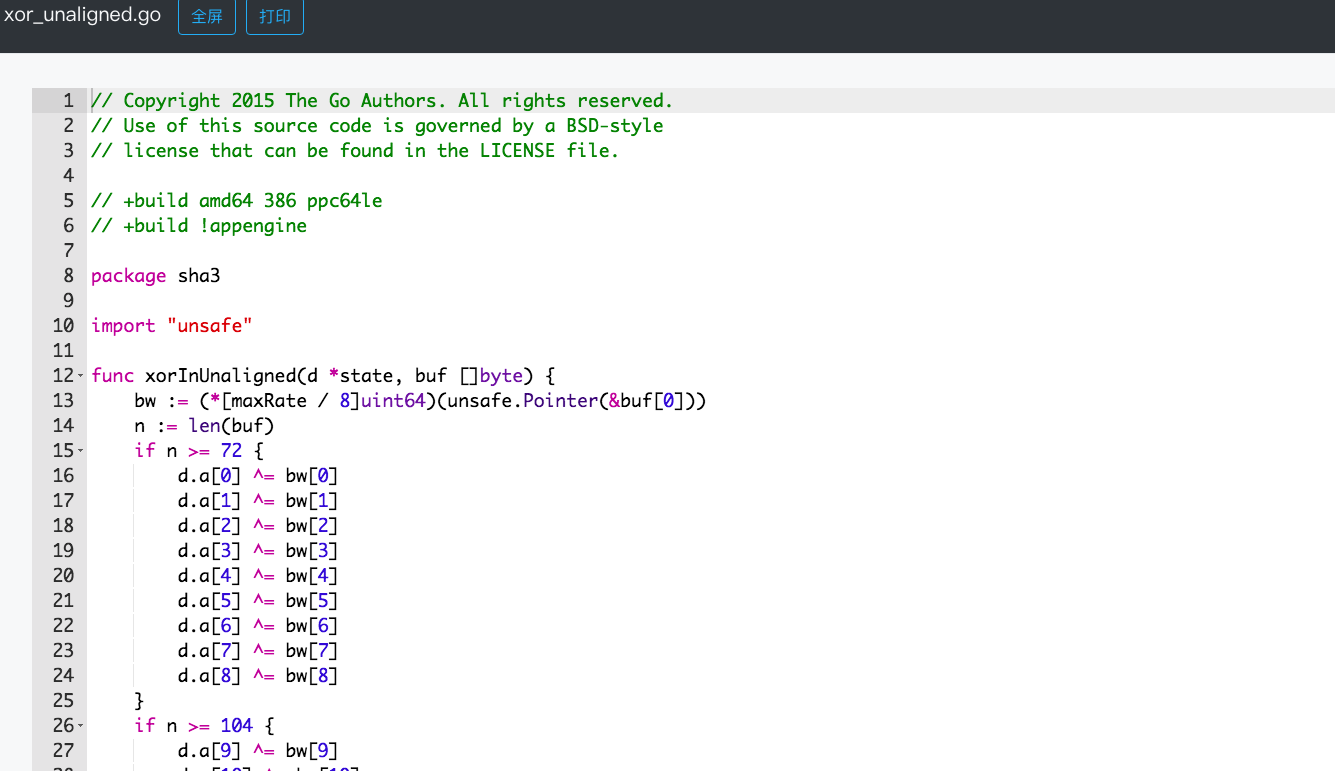Click line number 8 in gutter
The width and height of the screenshot is (1335, 771).
tap(68, 276)
